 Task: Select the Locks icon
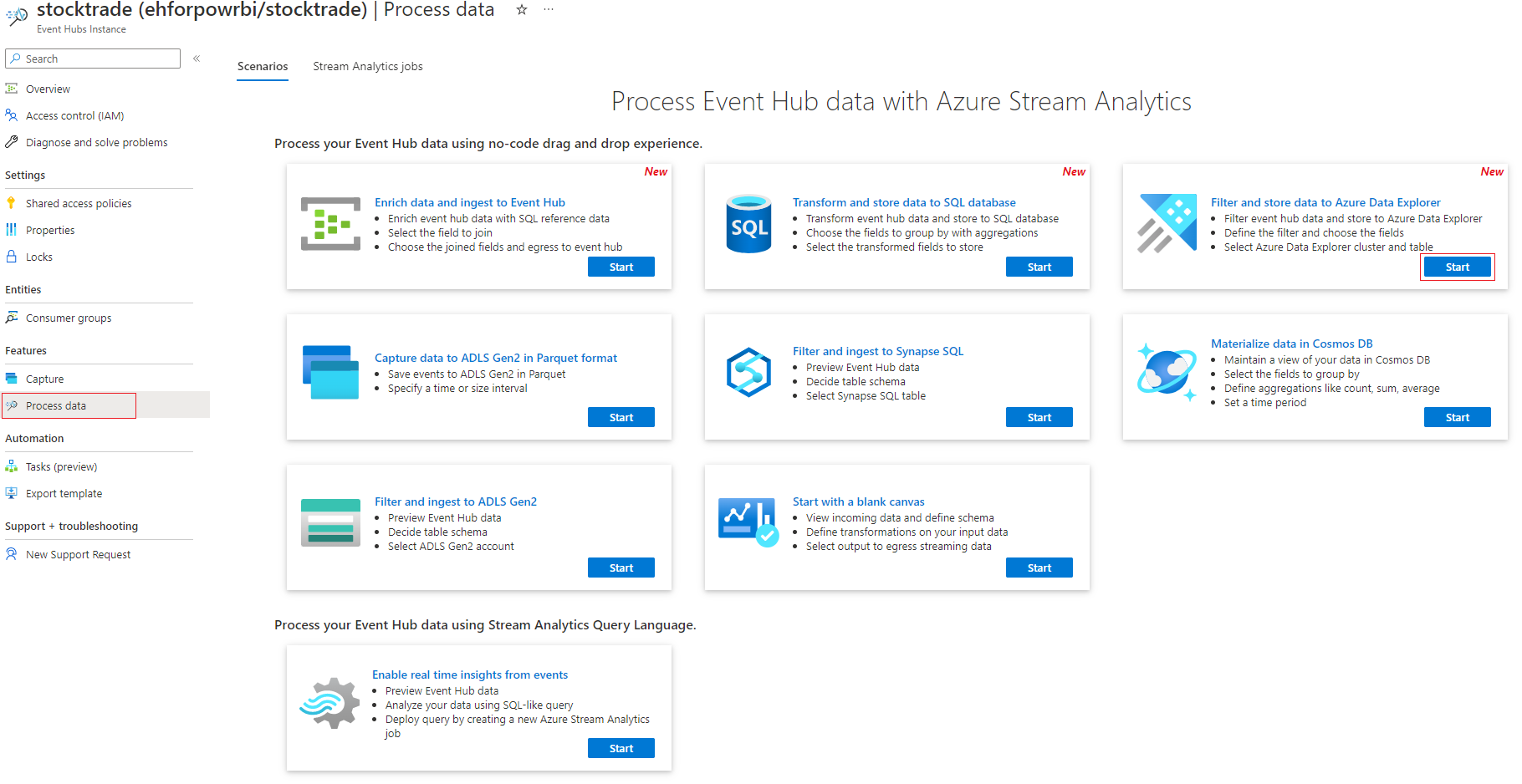(x=11, y=257)
